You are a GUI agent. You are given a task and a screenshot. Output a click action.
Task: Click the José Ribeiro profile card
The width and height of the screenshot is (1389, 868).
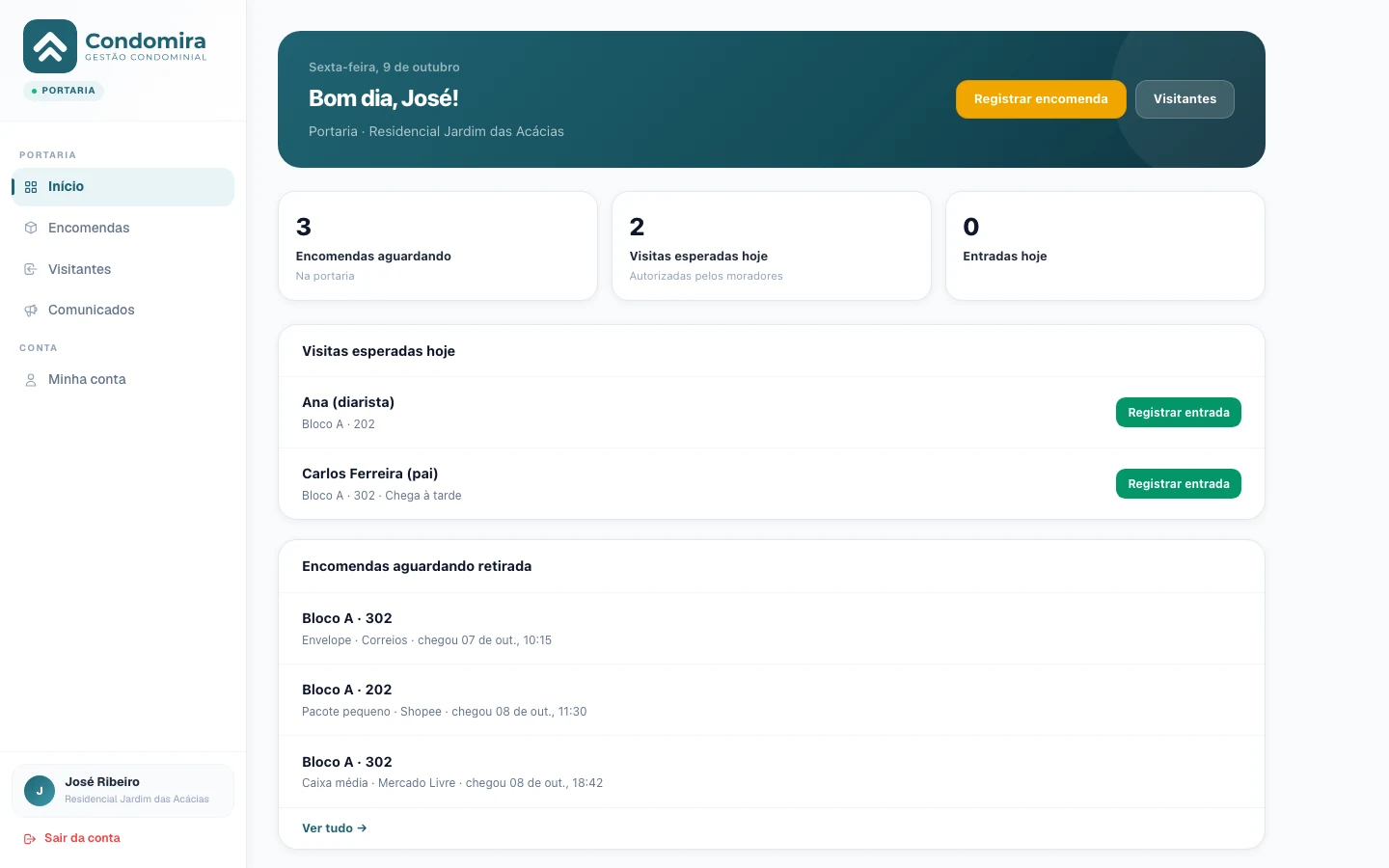(123, 791)
